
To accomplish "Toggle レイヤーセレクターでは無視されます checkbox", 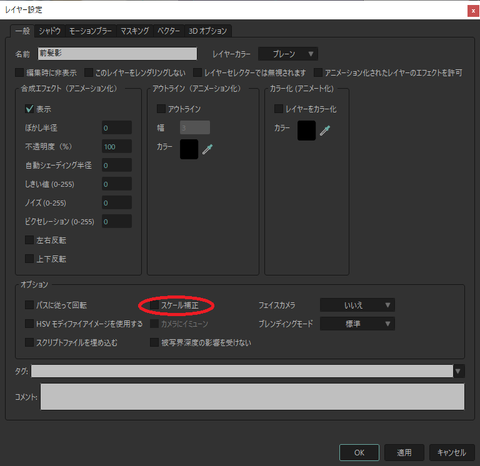I will (198, 72).
